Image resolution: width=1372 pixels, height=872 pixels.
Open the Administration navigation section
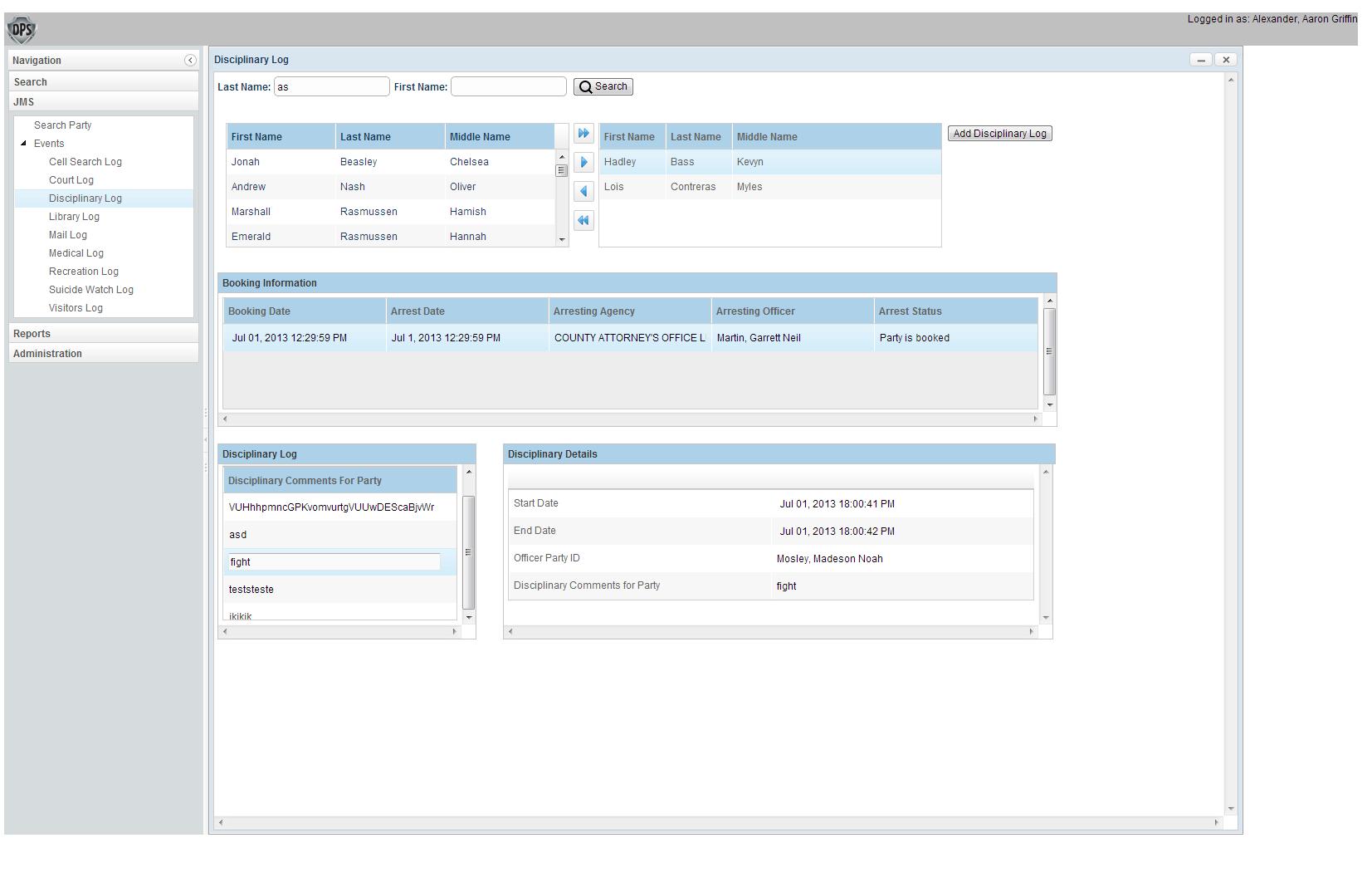tap(104, 353)
